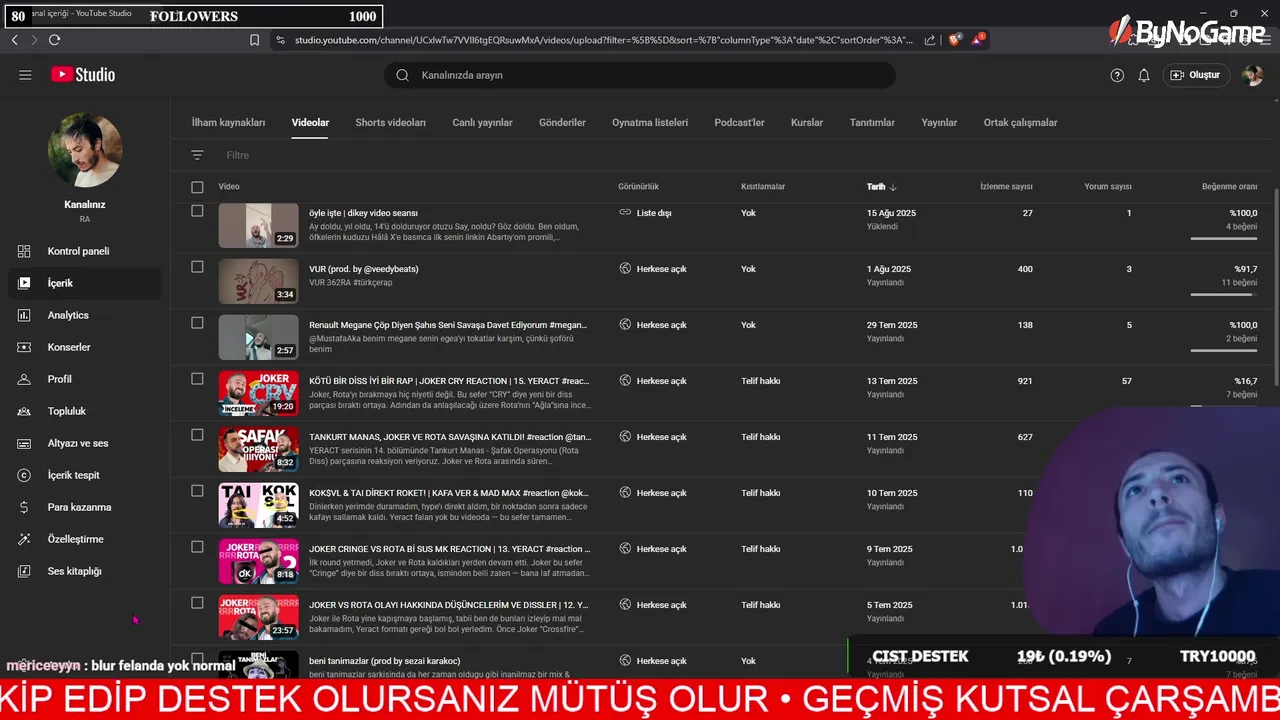Open the help question mark icon
This screenshot has width=1280, height=720.
(1117, 75)
